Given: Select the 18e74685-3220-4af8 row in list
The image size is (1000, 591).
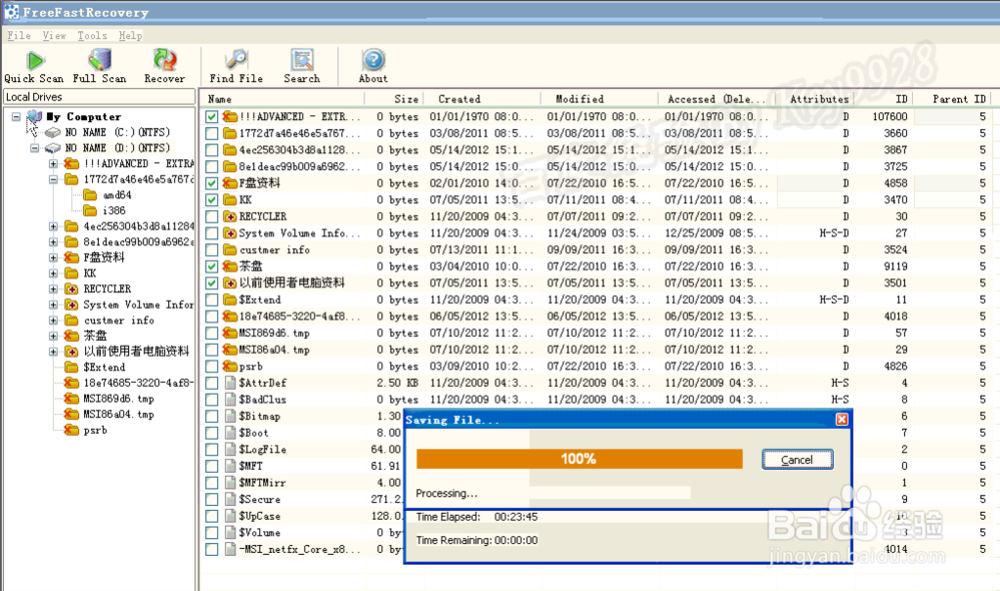Looking at the screenshot, I should (599, 316).
